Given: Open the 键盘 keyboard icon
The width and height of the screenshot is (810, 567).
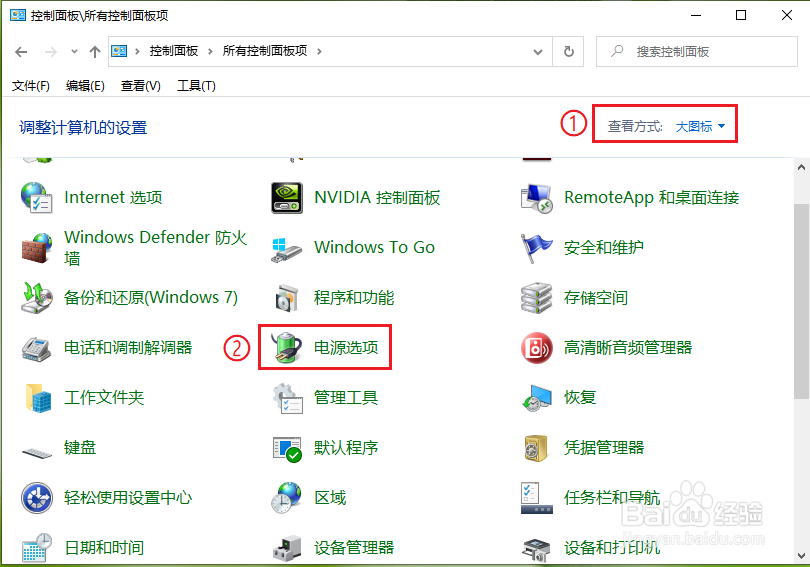Looking at the screenshot, I should (37, 453).
